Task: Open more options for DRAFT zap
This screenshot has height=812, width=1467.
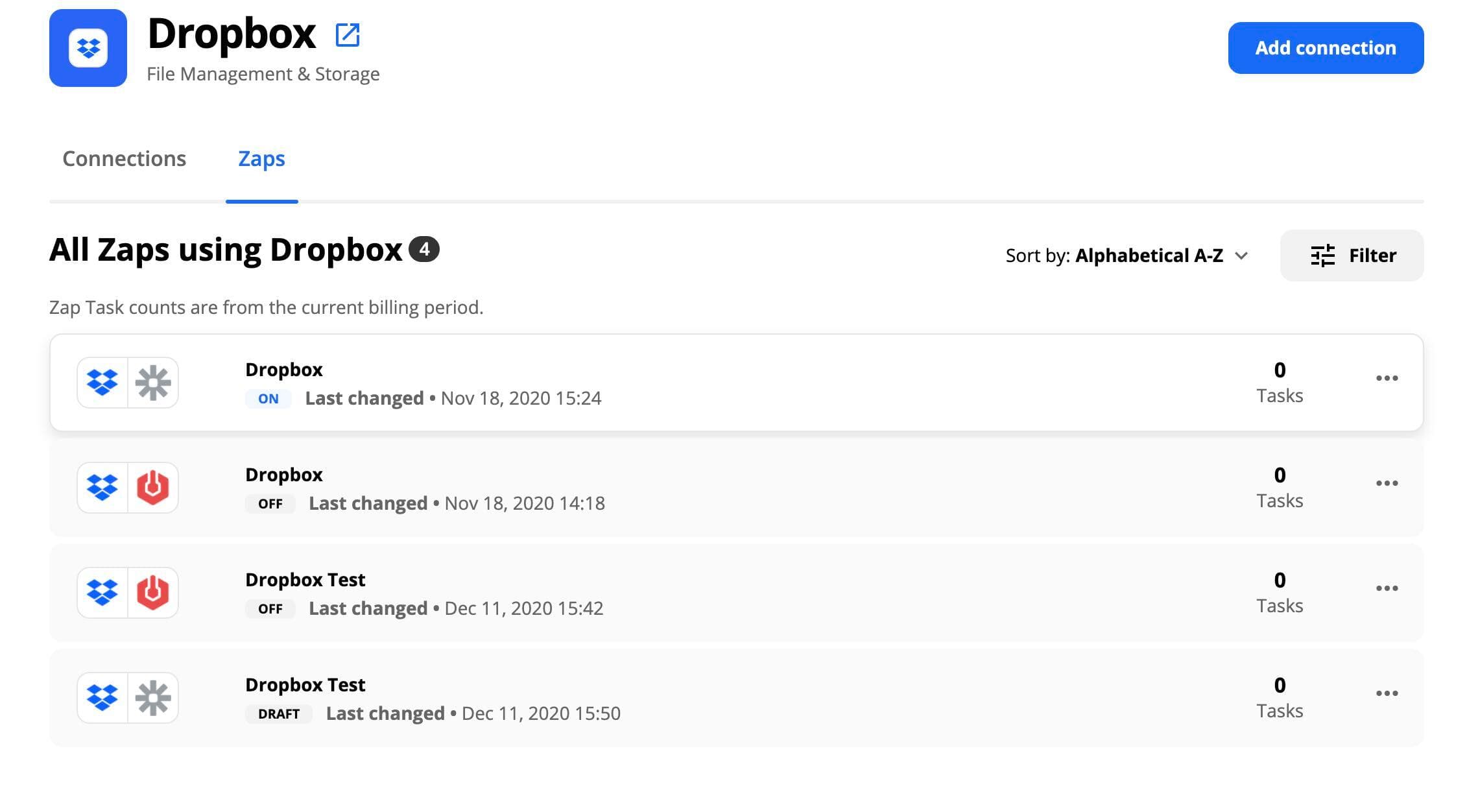Action: [1387, 693]
